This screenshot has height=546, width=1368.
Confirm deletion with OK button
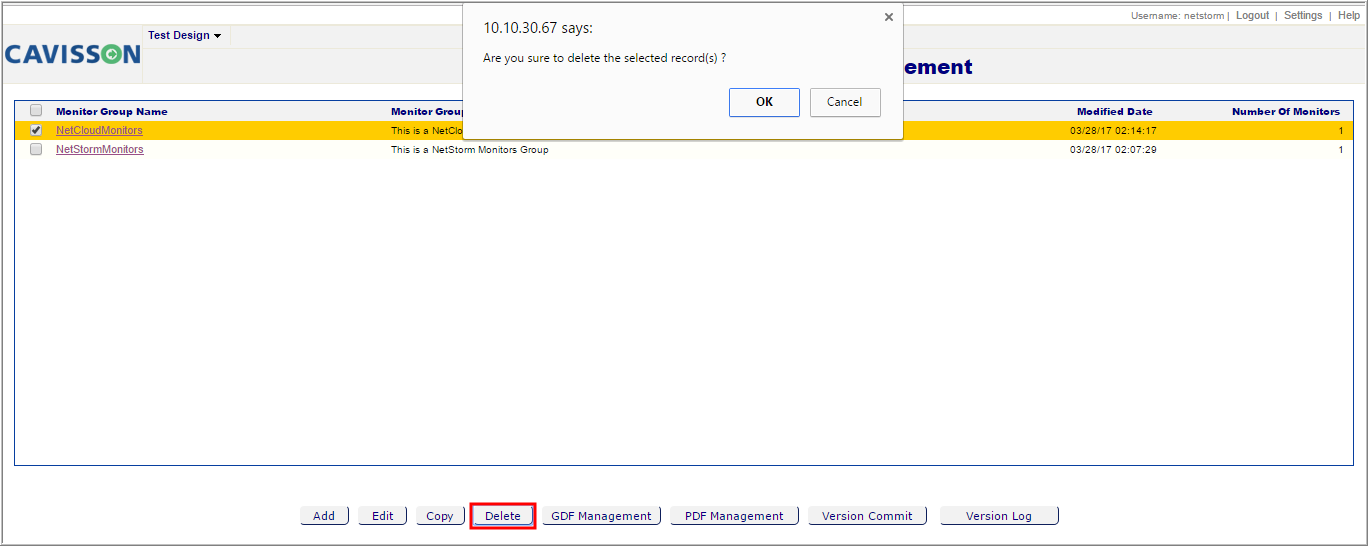[764, 102]
